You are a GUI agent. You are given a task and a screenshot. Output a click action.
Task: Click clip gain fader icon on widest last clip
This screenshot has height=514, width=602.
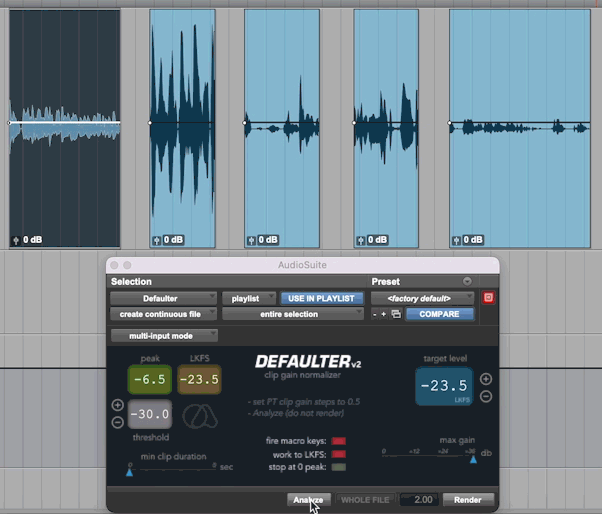point(456,241)
